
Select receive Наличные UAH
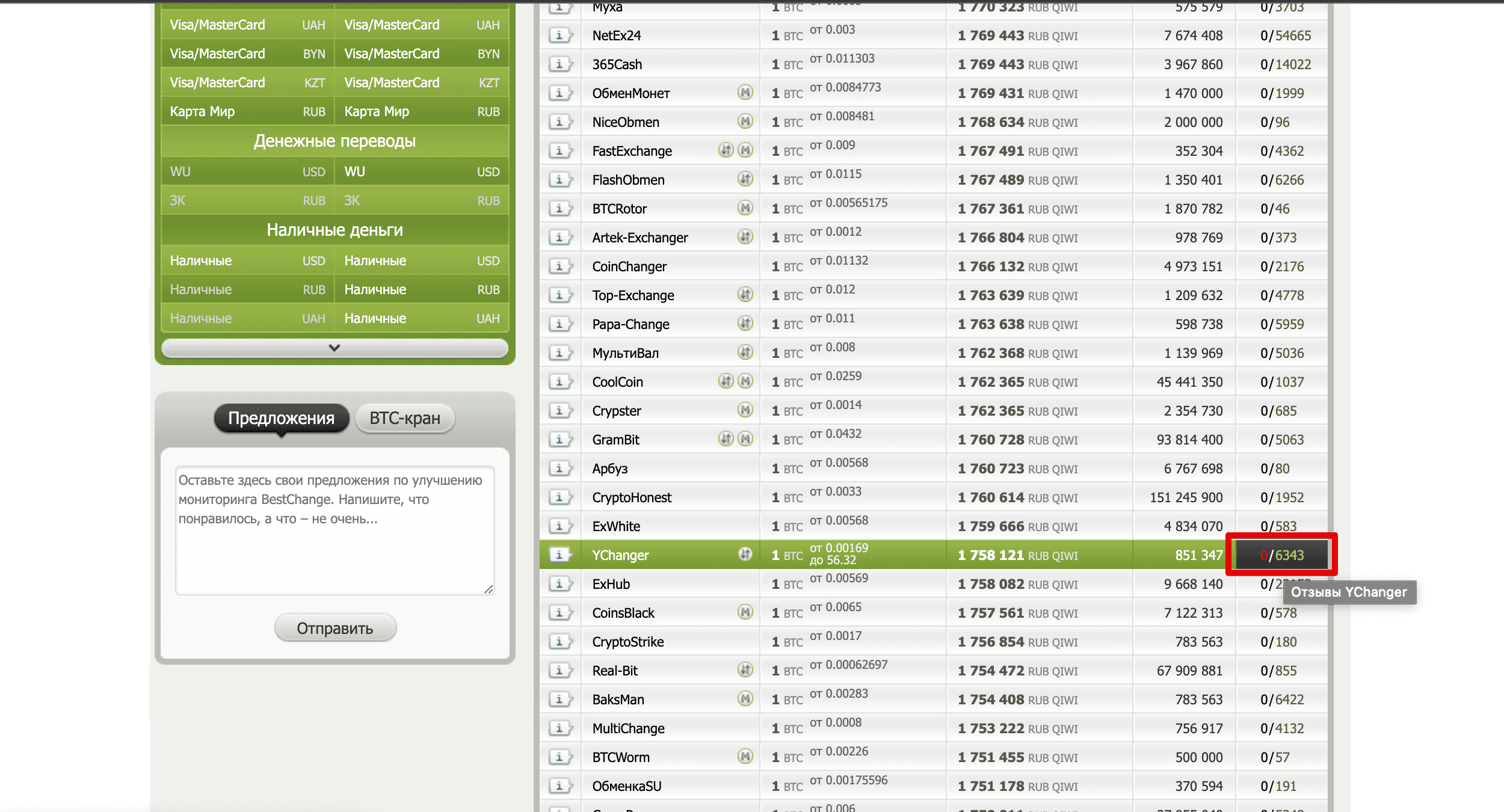422,319
